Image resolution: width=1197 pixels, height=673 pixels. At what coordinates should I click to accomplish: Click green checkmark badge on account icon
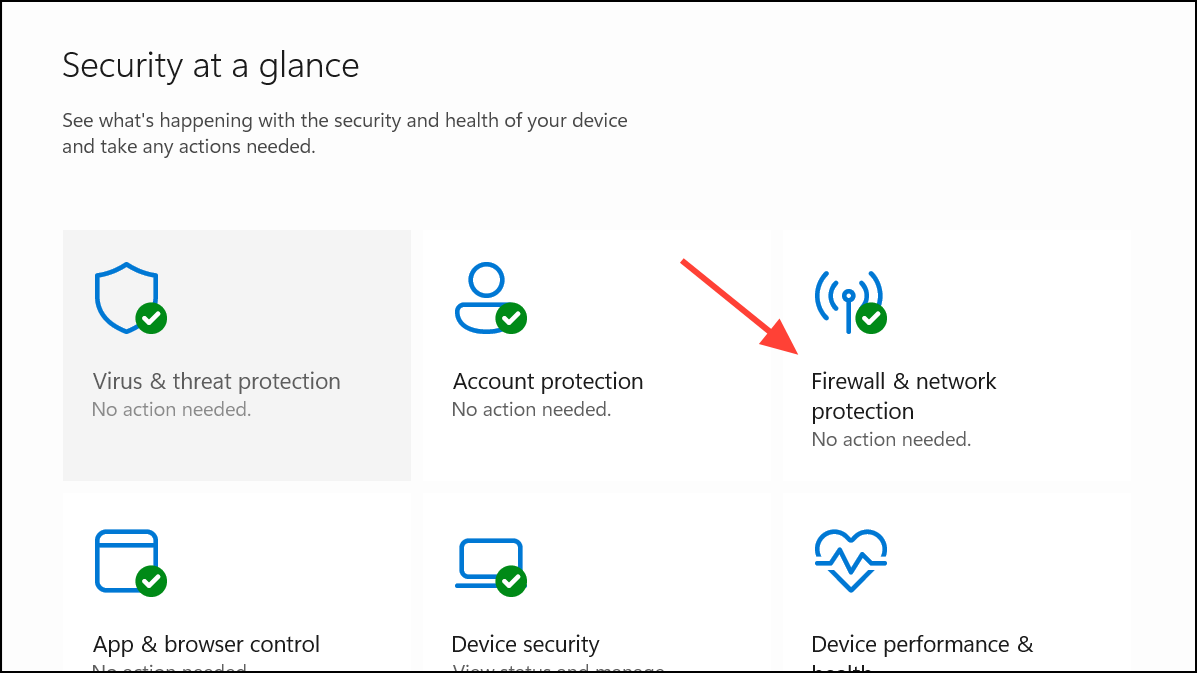click(511, 318)
